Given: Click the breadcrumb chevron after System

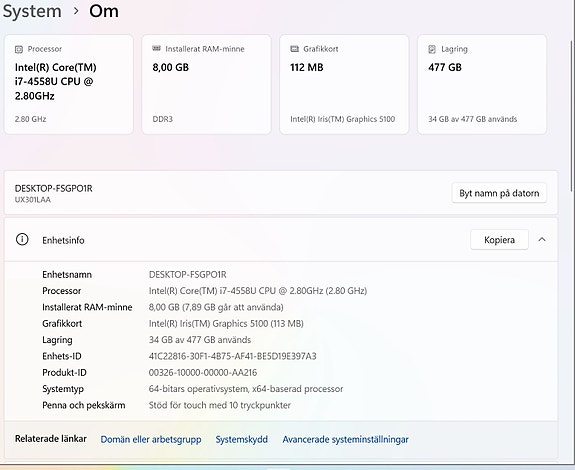Looking at the screenshot, I should [76, 11].
